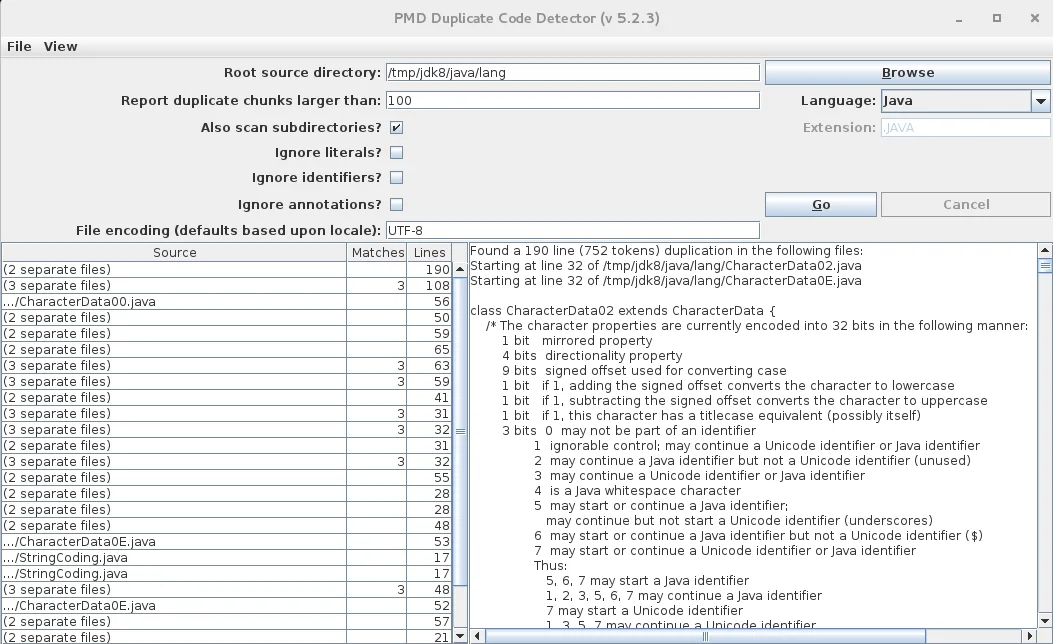This screenshot has width=1053, height=644.
Task: Enable the Ignore identifiers option
Action: coord(396,178)
